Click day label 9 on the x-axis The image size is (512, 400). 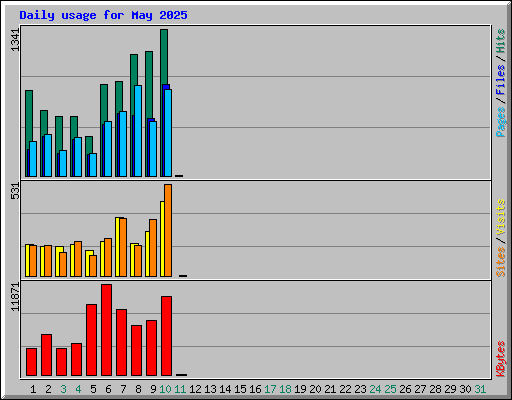tap(153, 389)
